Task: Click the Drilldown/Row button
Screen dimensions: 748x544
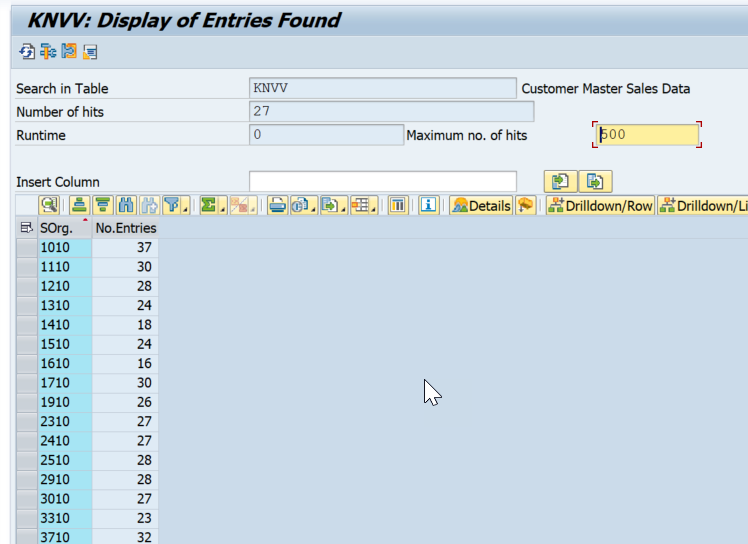Action: coord(600,206)
